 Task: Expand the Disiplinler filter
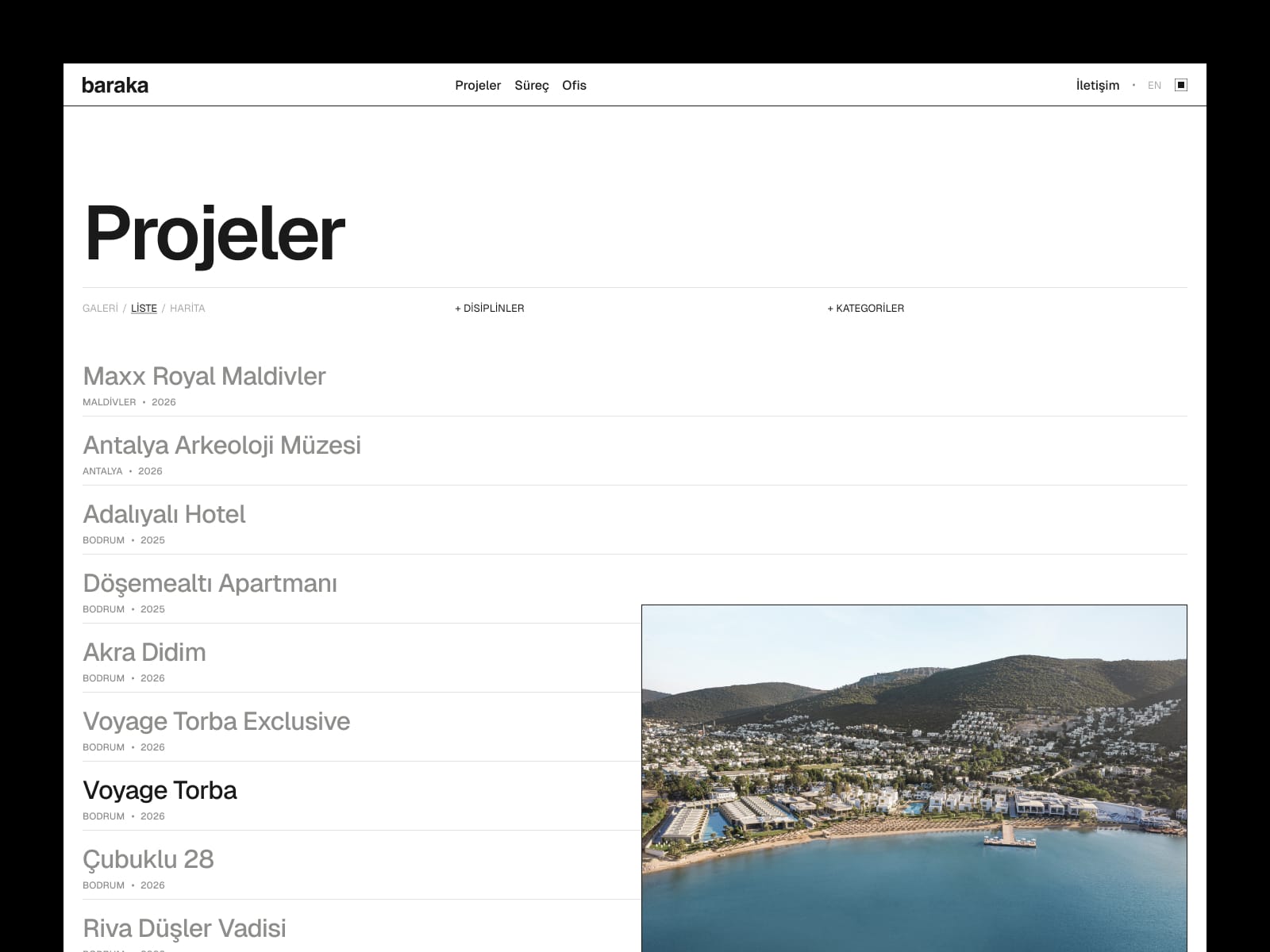click(490, 308)
